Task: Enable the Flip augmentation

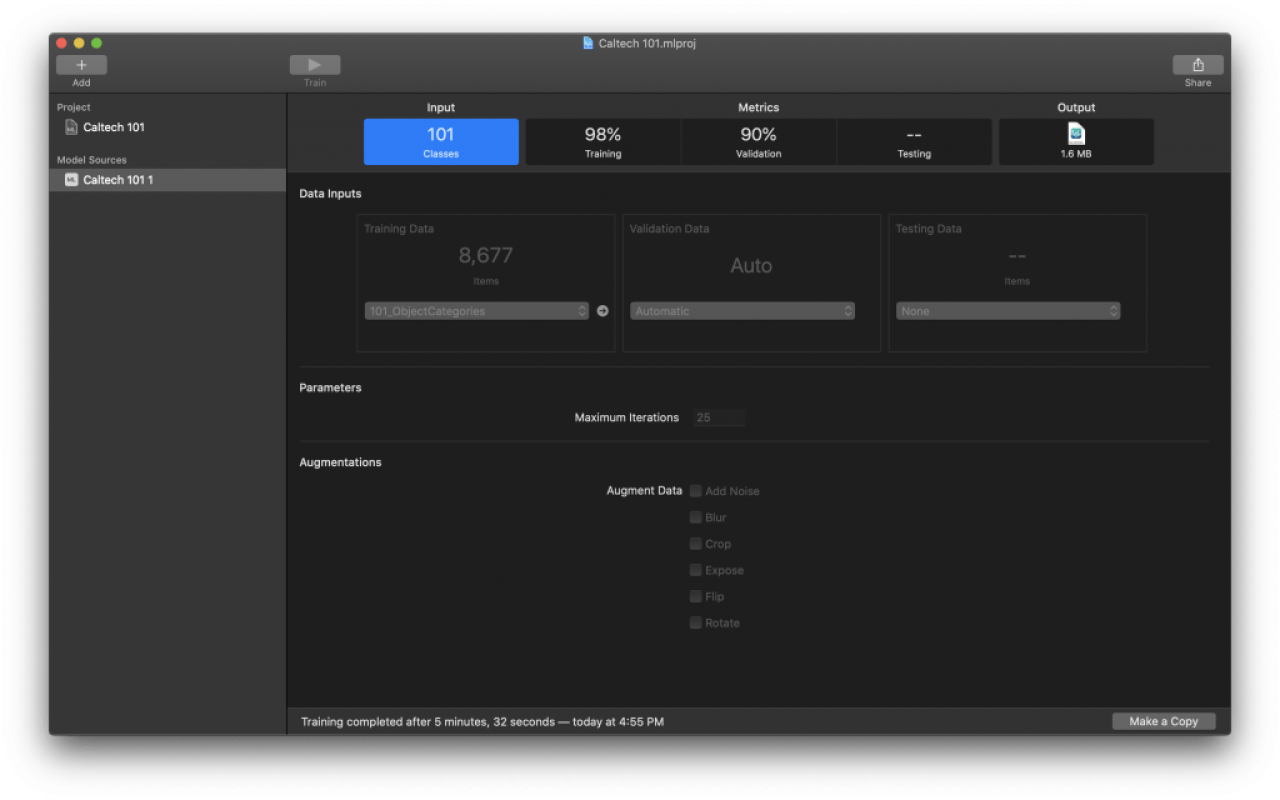Action: 696,597
